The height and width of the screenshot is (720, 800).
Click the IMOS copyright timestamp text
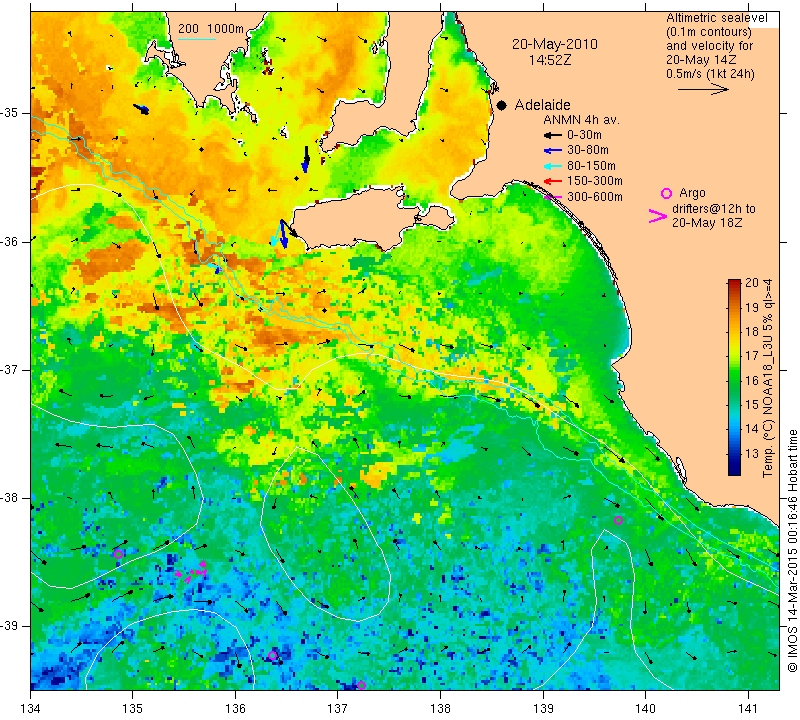792,550
